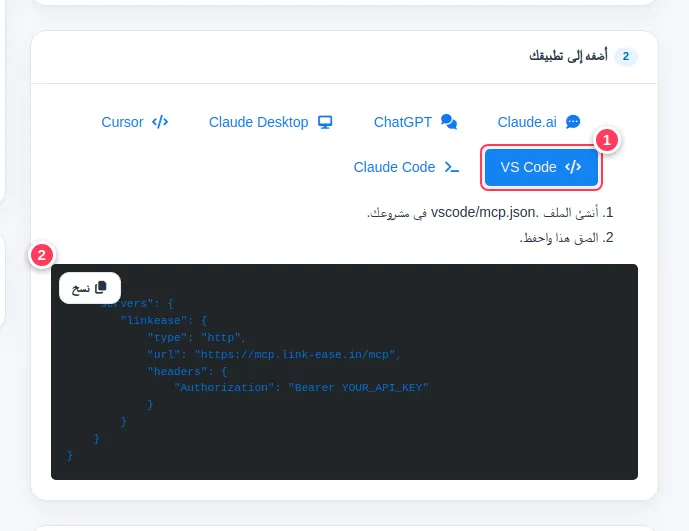Click the Bearer YOUR_API_KEY value in code
689x531 pixels.
pos(358,387)
